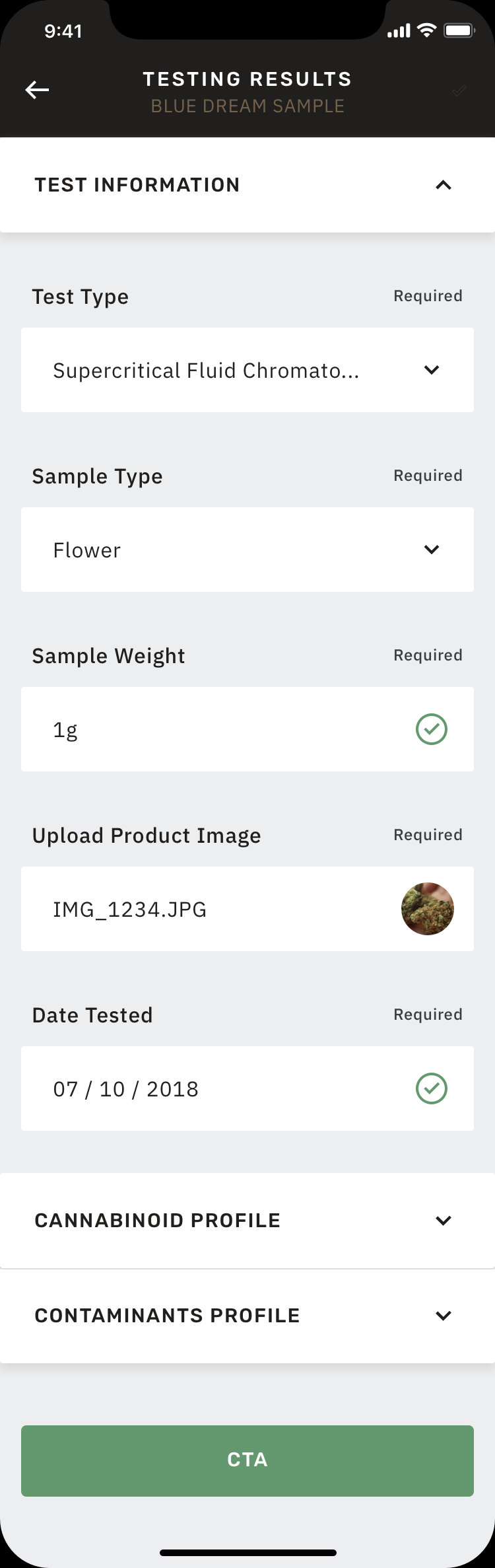This screenshot has height=1568, width=495.
Task: Expand the Contaminants Profile section
Action: click(444, 1316)
